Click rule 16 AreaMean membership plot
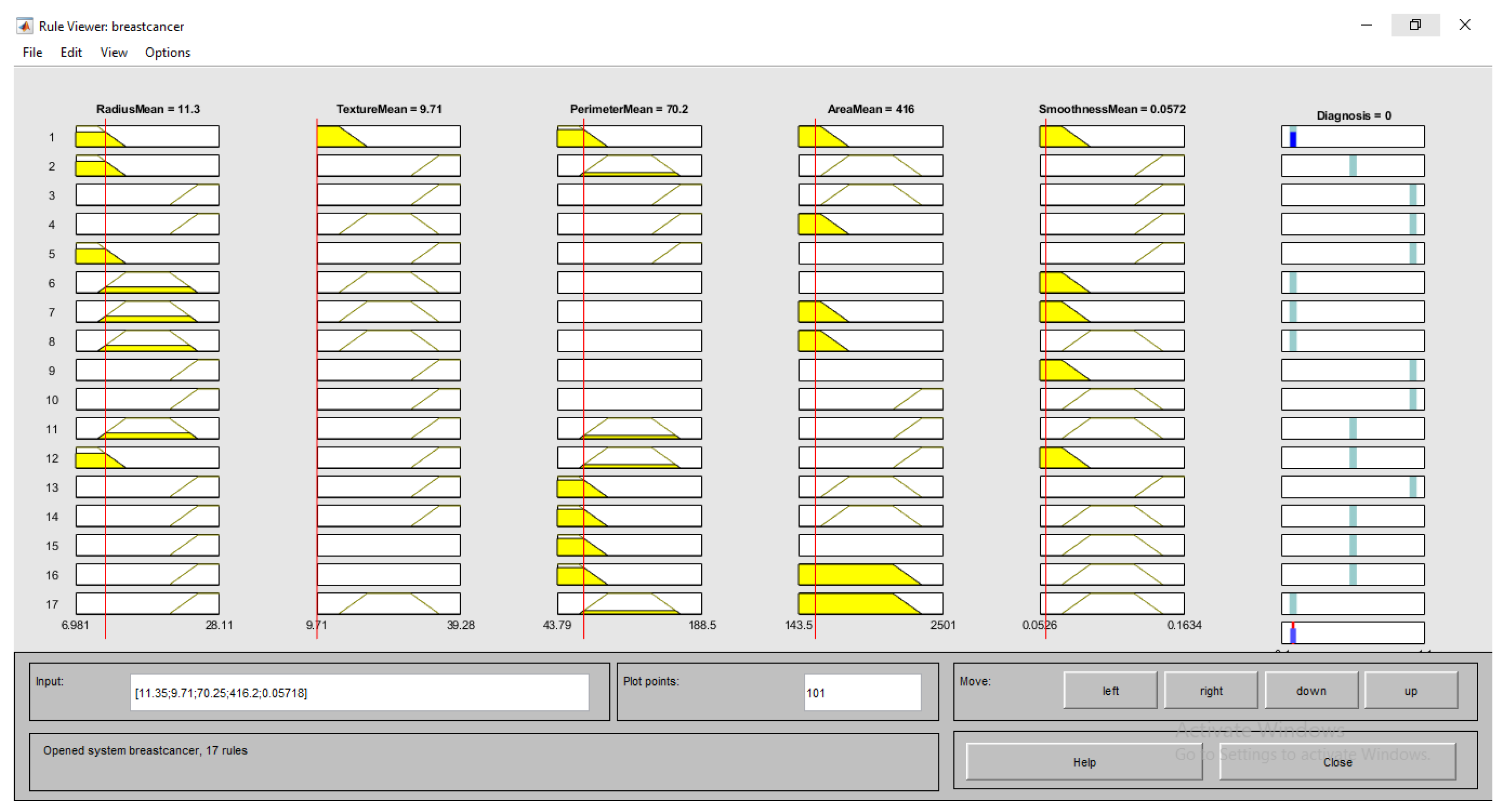 [x=870, y=575]
